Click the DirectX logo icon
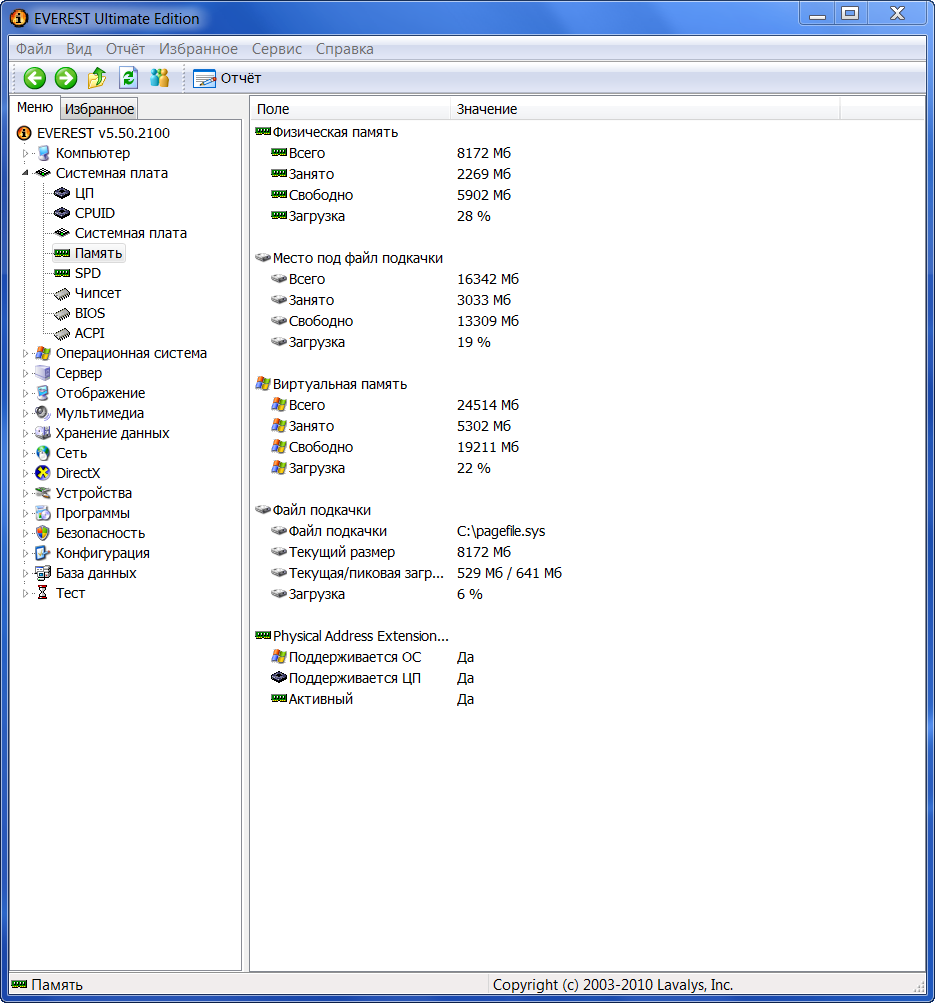Viewport: 935px width, 1003px height. click(x=43, y=473)
